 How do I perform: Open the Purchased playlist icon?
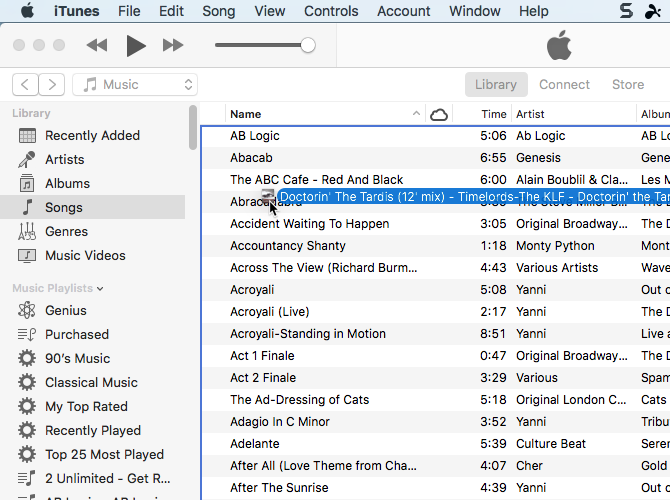point(27,334)
